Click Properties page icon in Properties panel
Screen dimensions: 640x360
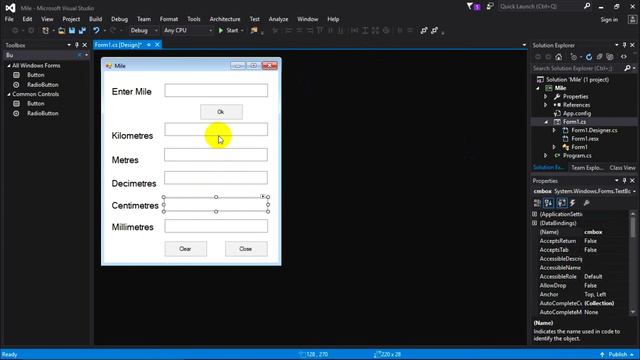pyautogui.click(x=562, y=203)
